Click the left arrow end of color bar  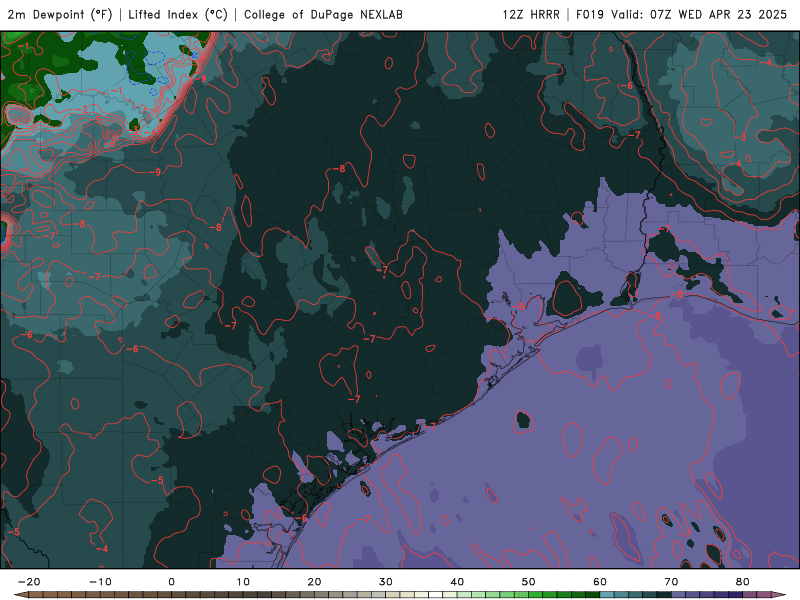(19, 595)
